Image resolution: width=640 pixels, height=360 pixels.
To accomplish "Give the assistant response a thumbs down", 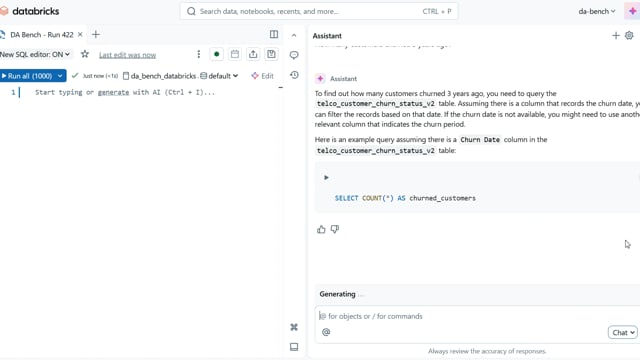I will tap(335, 229).
